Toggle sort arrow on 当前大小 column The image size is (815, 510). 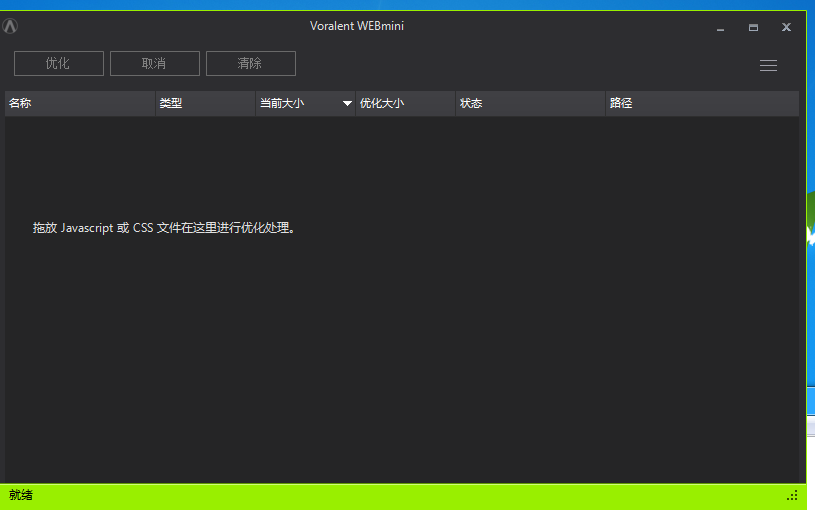(x=347, y=103)
